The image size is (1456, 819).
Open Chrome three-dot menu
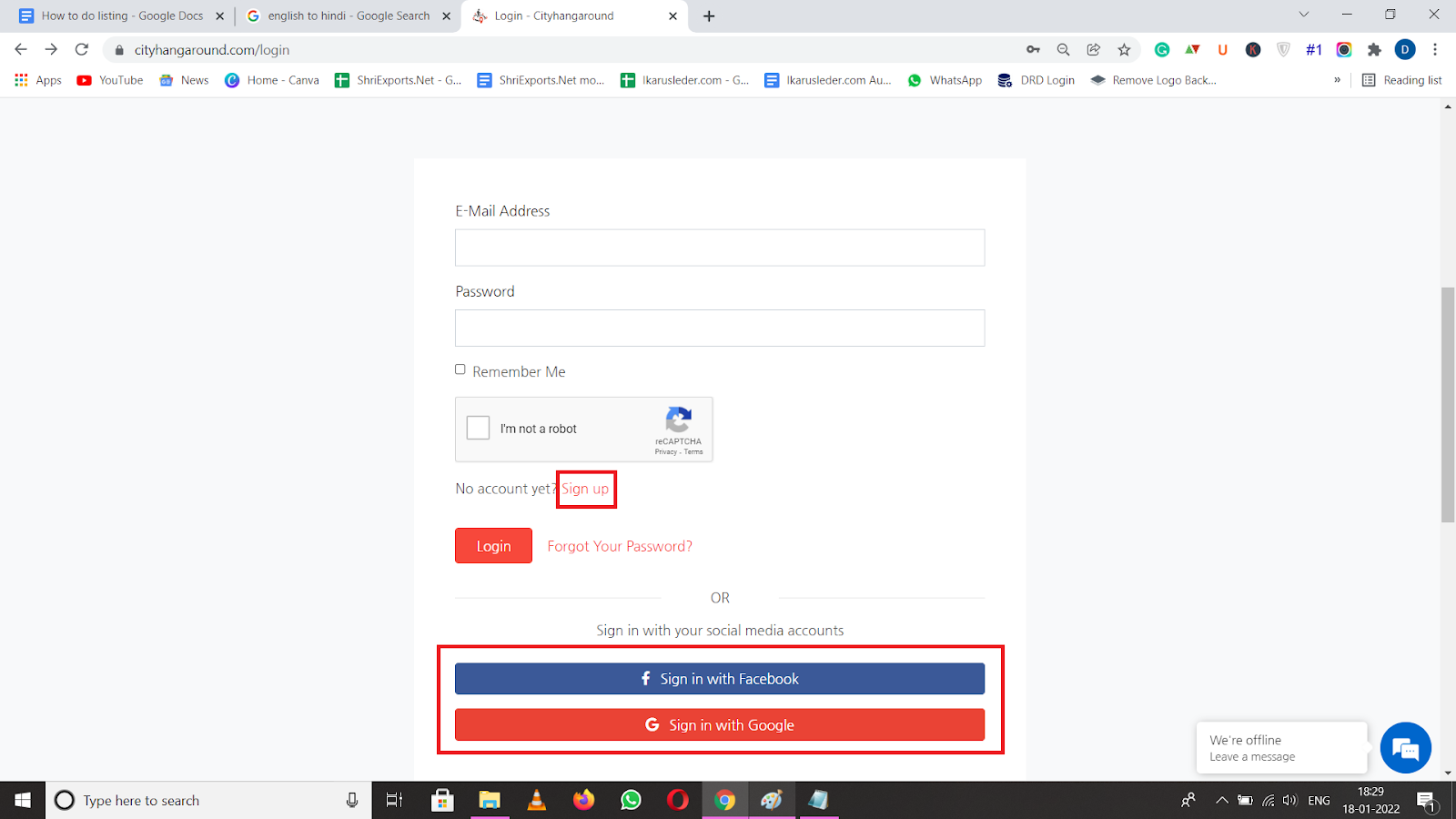coord(1435,50)
